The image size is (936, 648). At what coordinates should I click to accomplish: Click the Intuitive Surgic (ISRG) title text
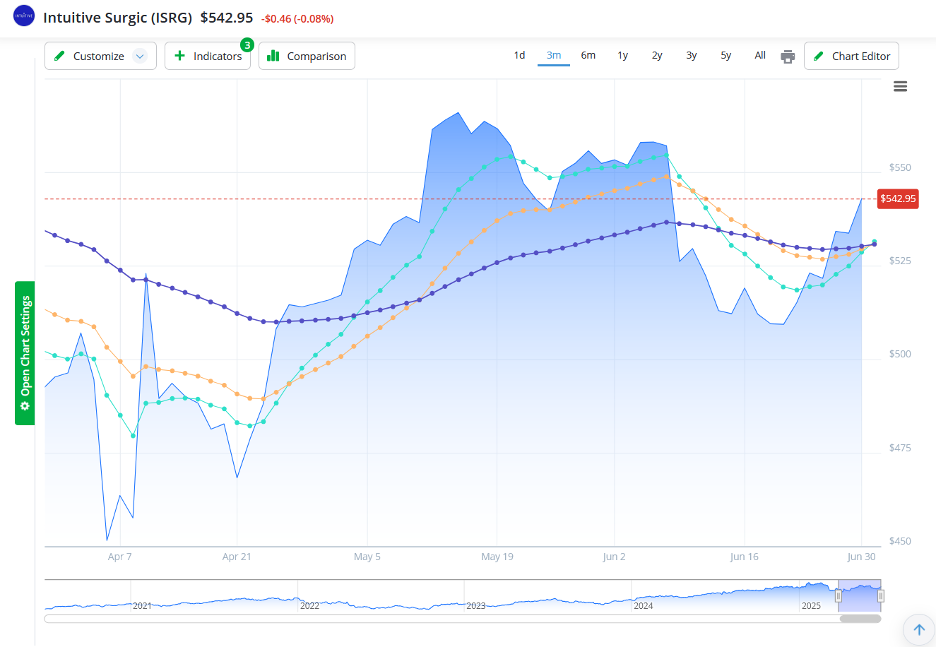[118, 18]
